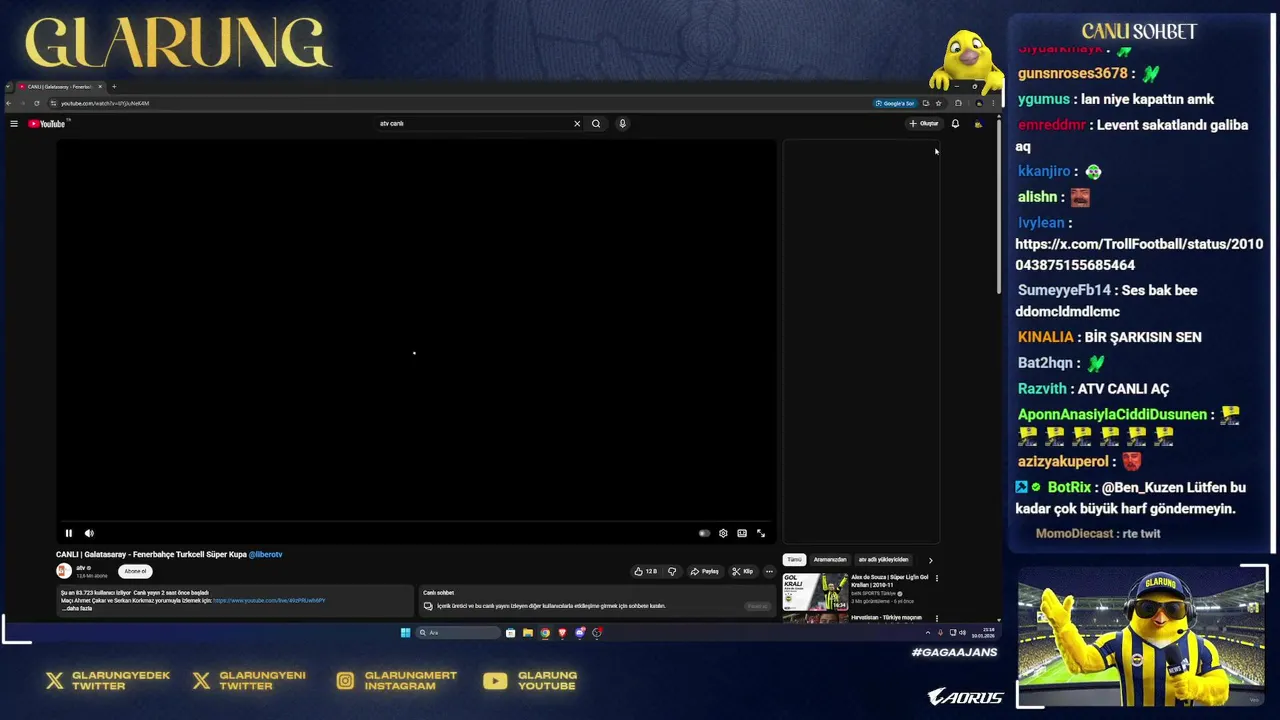Open the x.com/TrollFootball link in chat
Screen dimensions: 1280x720
coord(1139,254)
